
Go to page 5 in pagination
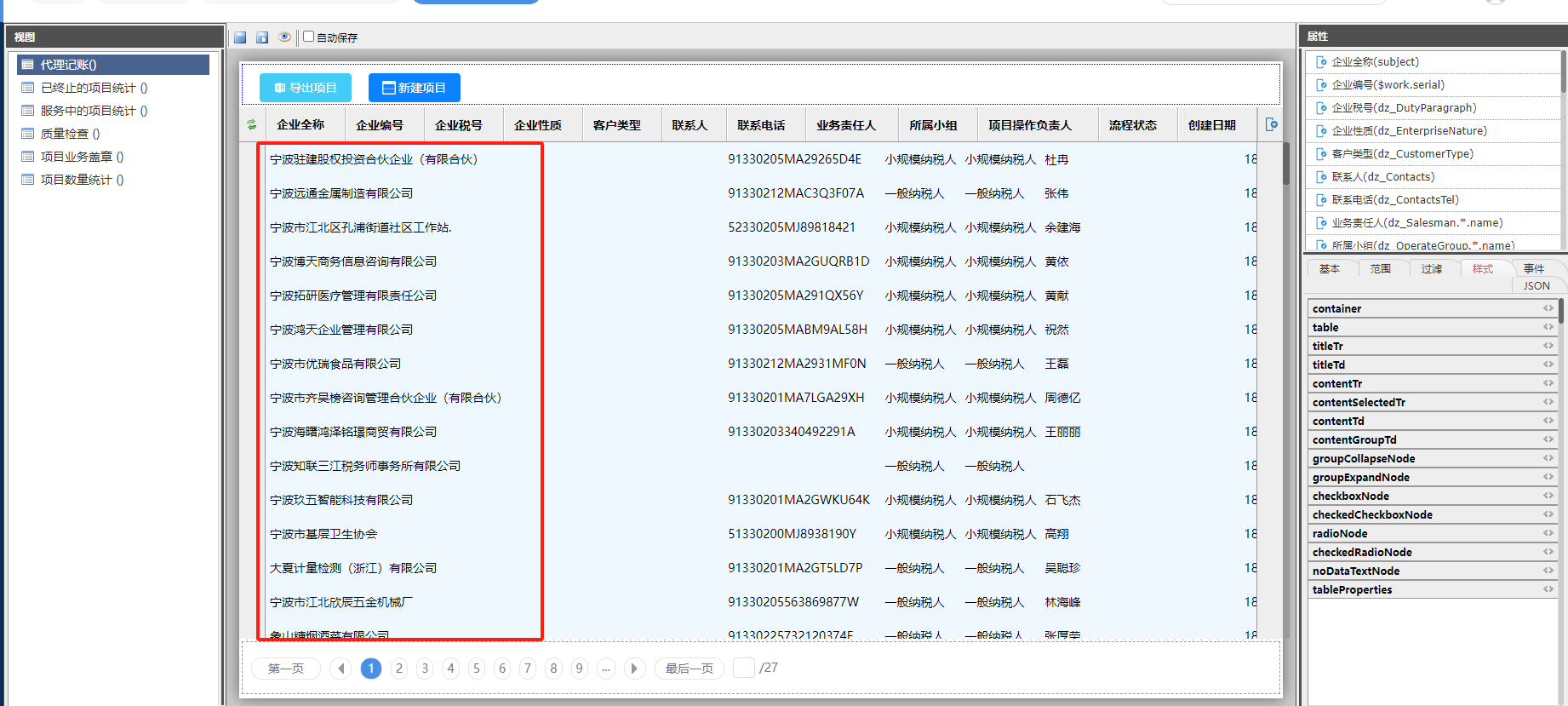pos(477,669)
